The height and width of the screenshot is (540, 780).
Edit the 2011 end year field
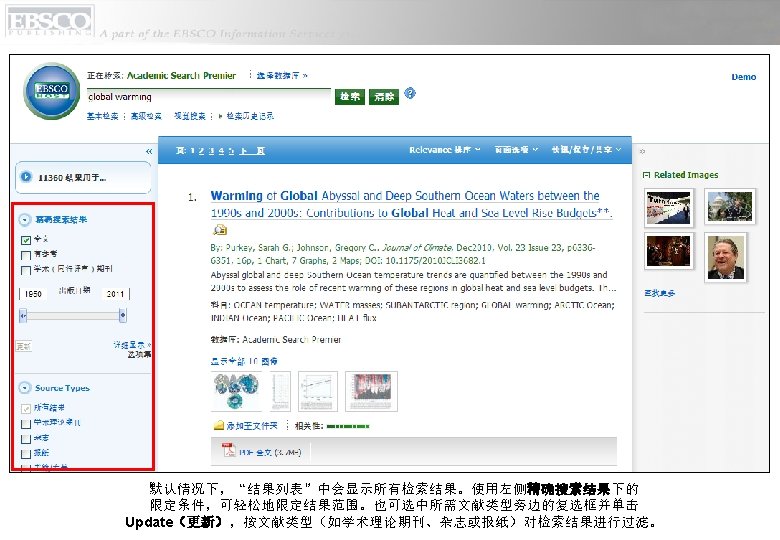click(x=115, y=294)
